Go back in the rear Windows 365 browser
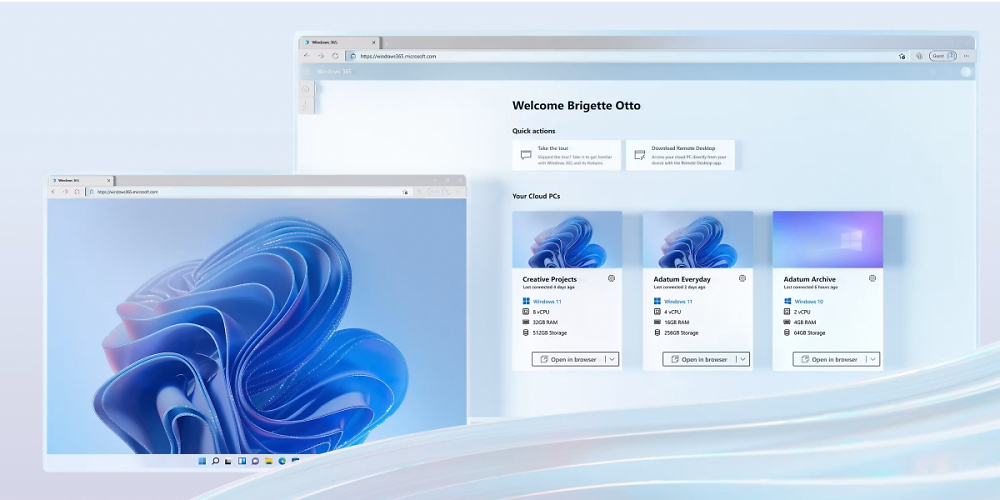Image resolution: width=1000 pixels, height=500 pixels. click(307, 56)
